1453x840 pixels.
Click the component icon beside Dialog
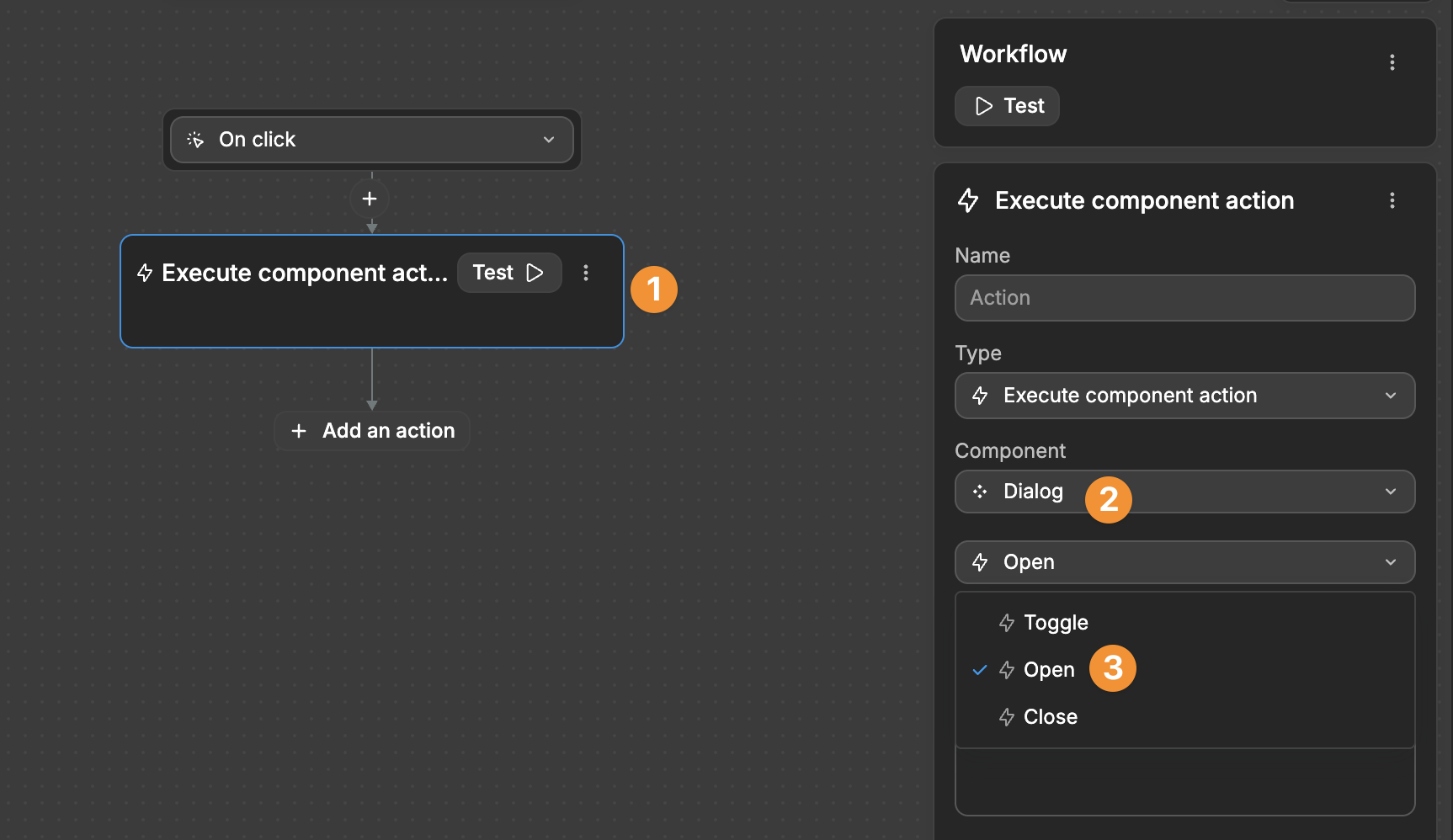point(980,492)
